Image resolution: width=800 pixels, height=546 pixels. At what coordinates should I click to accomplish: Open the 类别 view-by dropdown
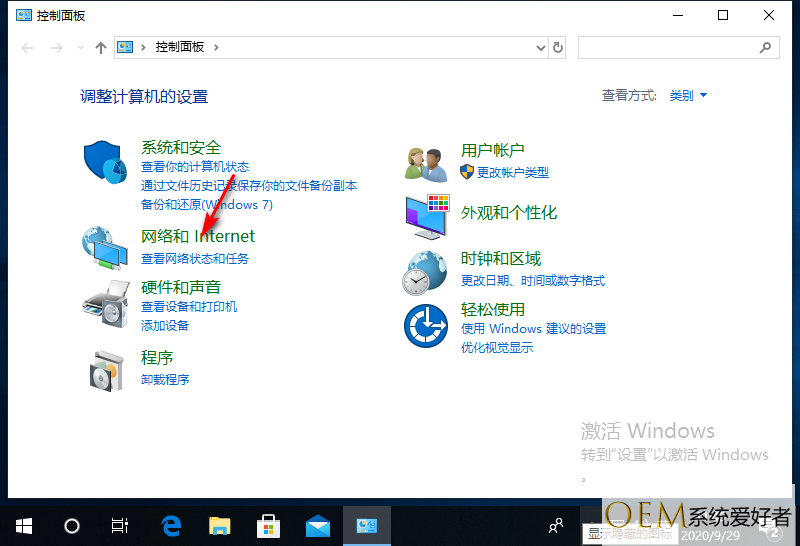pyautogui.click(x=688, y=96)
